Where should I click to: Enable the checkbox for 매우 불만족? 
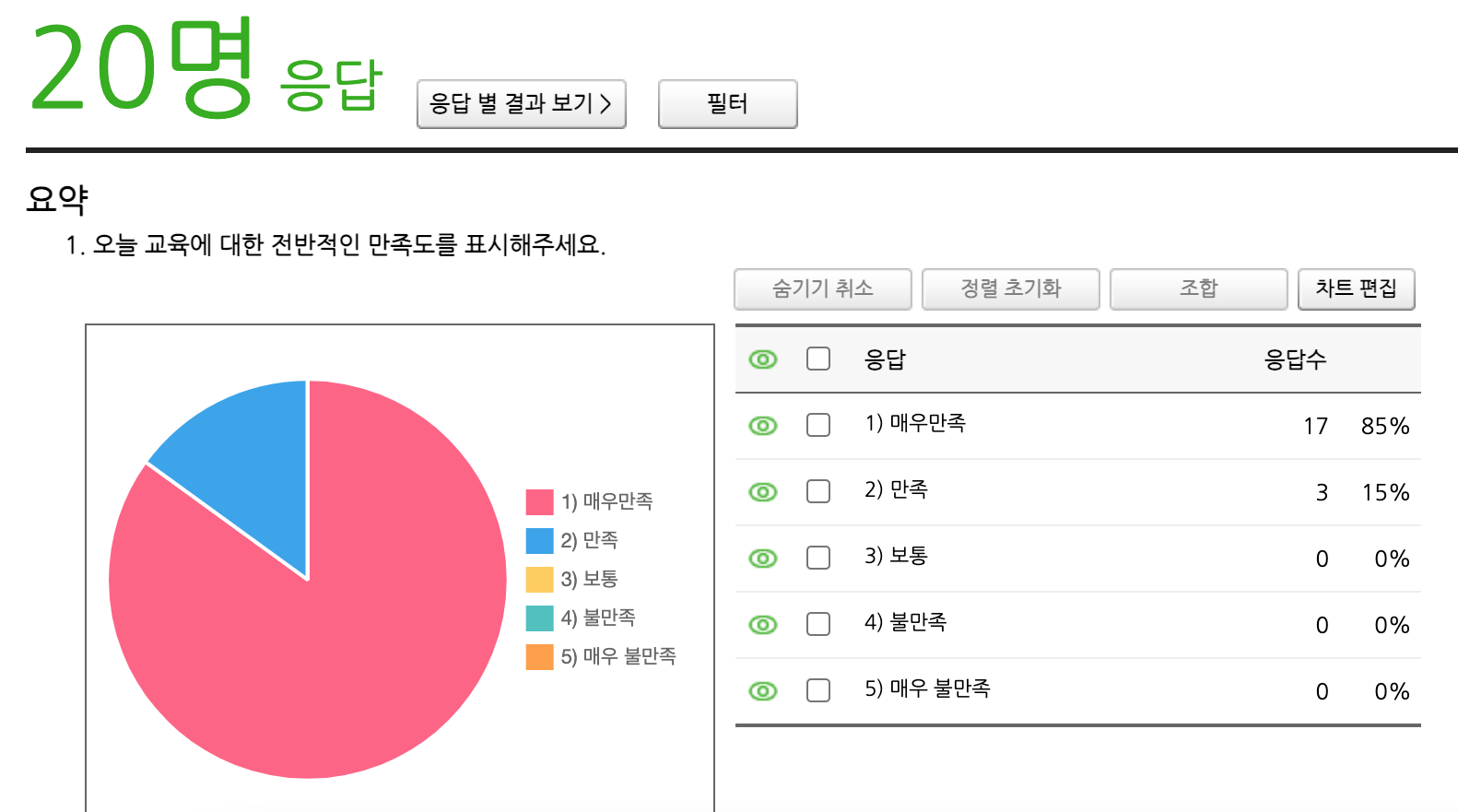point(818,690)
